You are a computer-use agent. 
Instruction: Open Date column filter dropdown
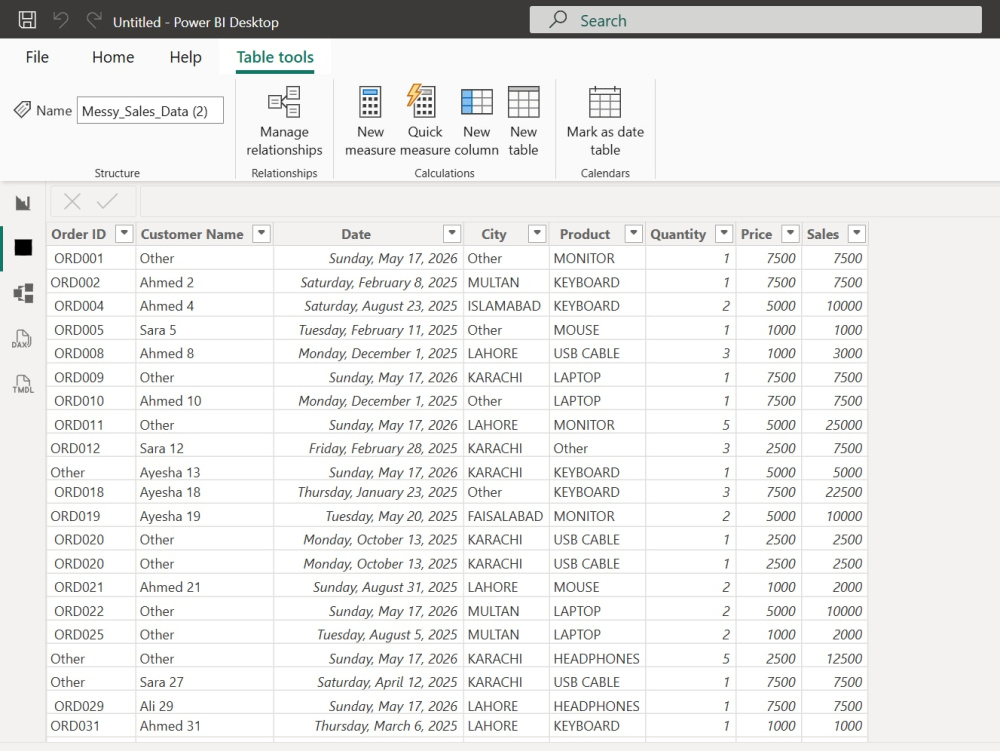[x=452, y=233]
